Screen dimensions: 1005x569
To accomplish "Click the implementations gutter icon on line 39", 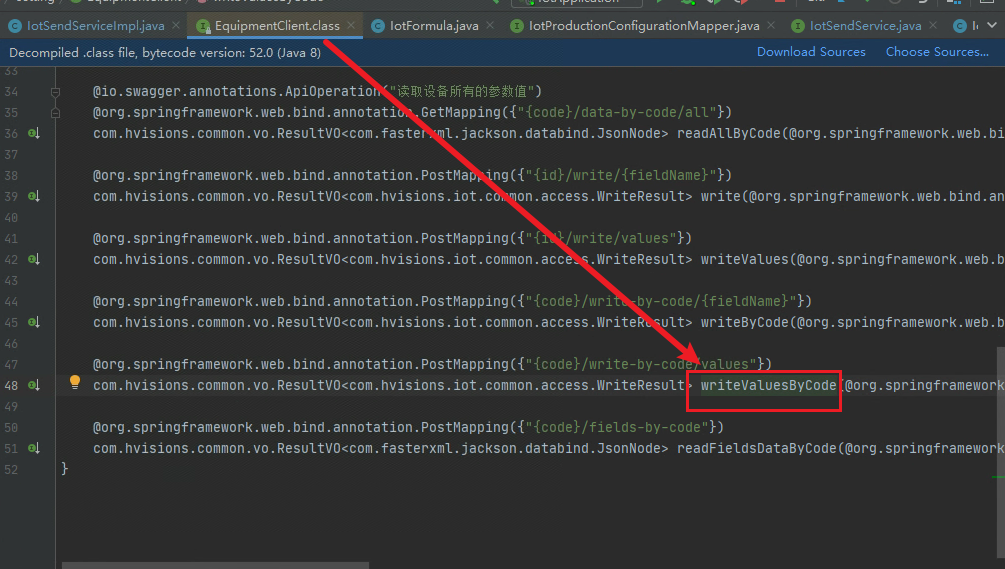I will [34, 196].
